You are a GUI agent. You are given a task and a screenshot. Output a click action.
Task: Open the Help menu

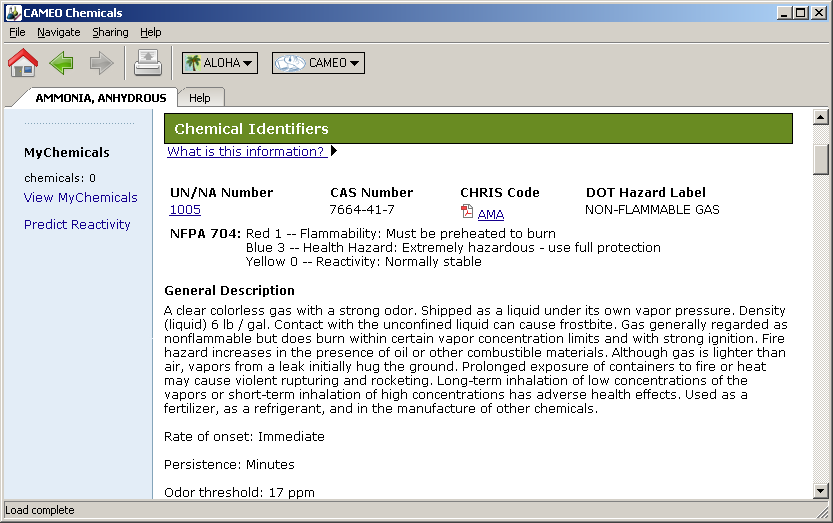pos(151,32)
